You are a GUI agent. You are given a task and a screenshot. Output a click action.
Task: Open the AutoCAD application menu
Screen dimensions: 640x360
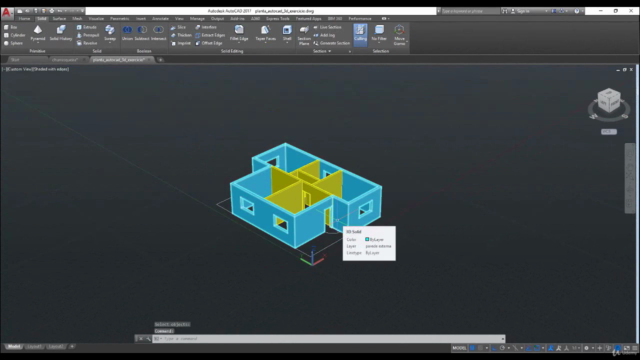[x=6, y=12]
